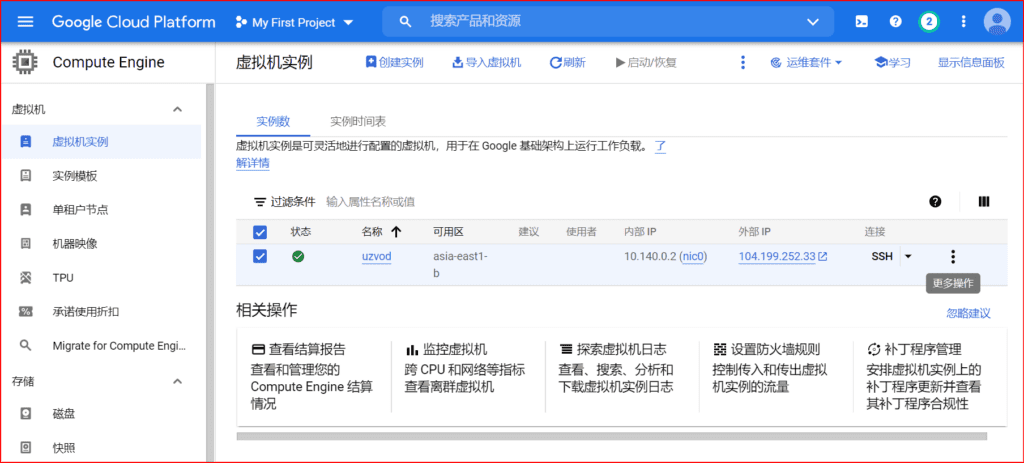The image size is (1024, 463).
Task: Activate Cloud Shell terminal icon
Action: coord(862,22)
